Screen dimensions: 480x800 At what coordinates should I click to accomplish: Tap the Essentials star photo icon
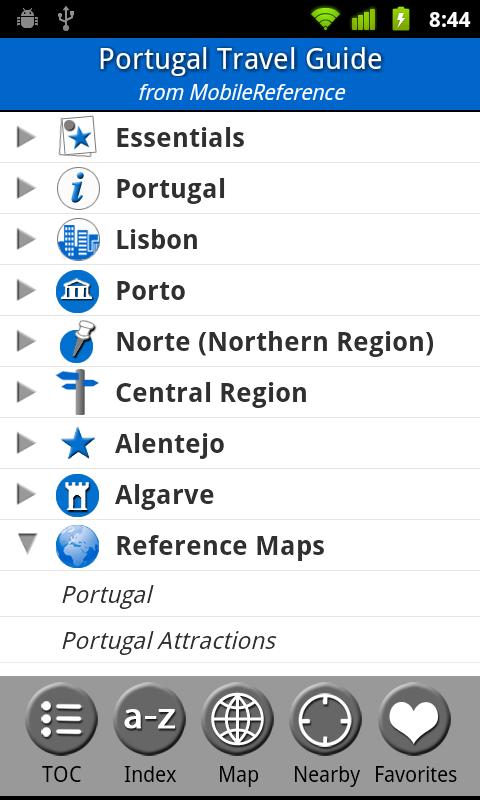coord(78,137)
